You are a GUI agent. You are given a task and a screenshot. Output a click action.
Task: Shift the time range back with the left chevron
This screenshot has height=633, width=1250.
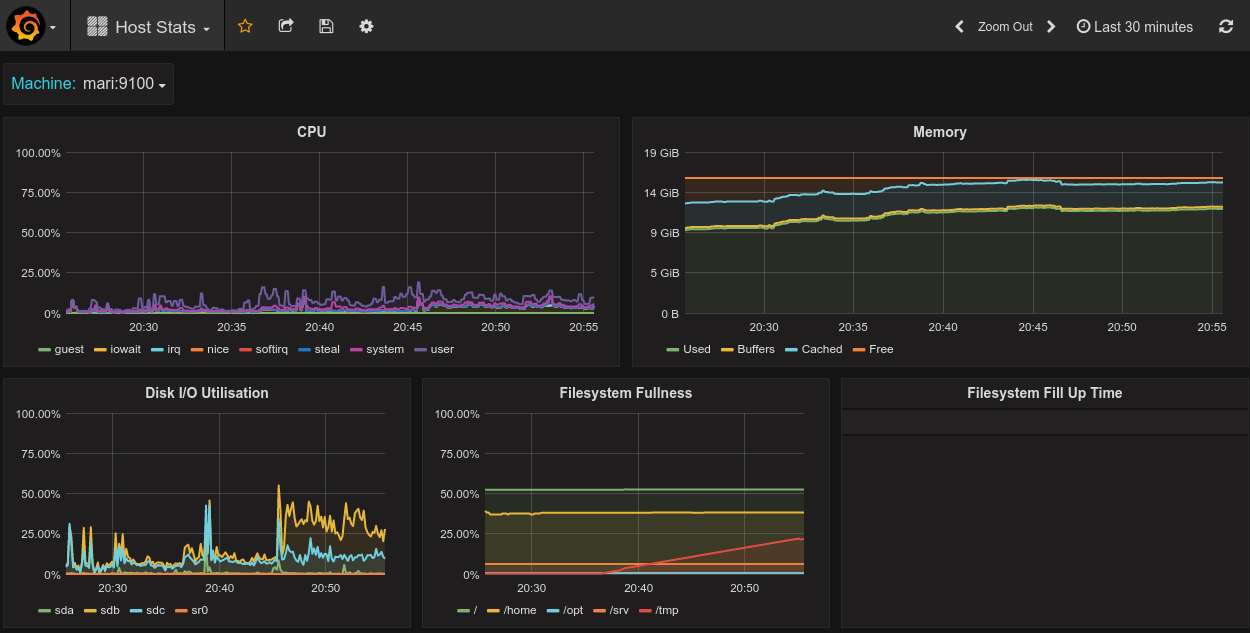[958, 26]
